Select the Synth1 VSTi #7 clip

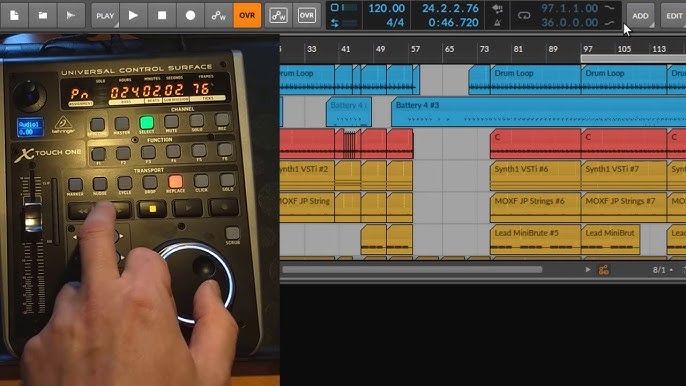click(x=624, y=175)
